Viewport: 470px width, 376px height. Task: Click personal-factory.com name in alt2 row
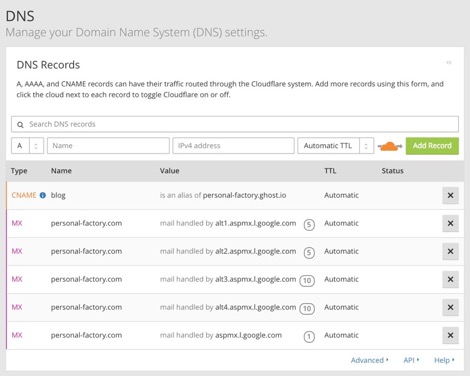[x=86, y=251]
